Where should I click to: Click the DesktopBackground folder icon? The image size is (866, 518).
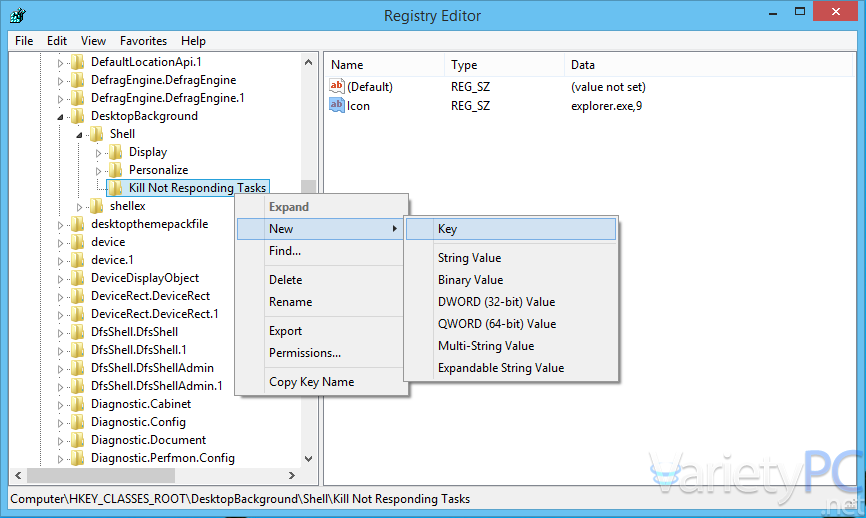click(x=78, y=116)
